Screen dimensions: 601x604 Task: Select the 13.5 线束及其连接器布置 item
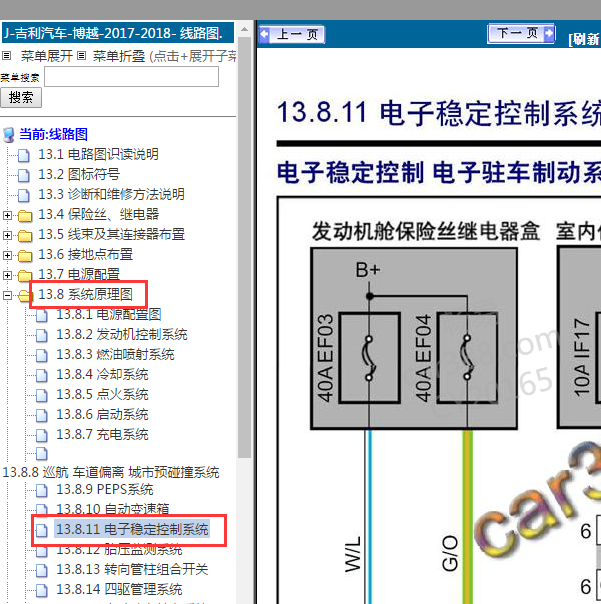click(111, 234)
